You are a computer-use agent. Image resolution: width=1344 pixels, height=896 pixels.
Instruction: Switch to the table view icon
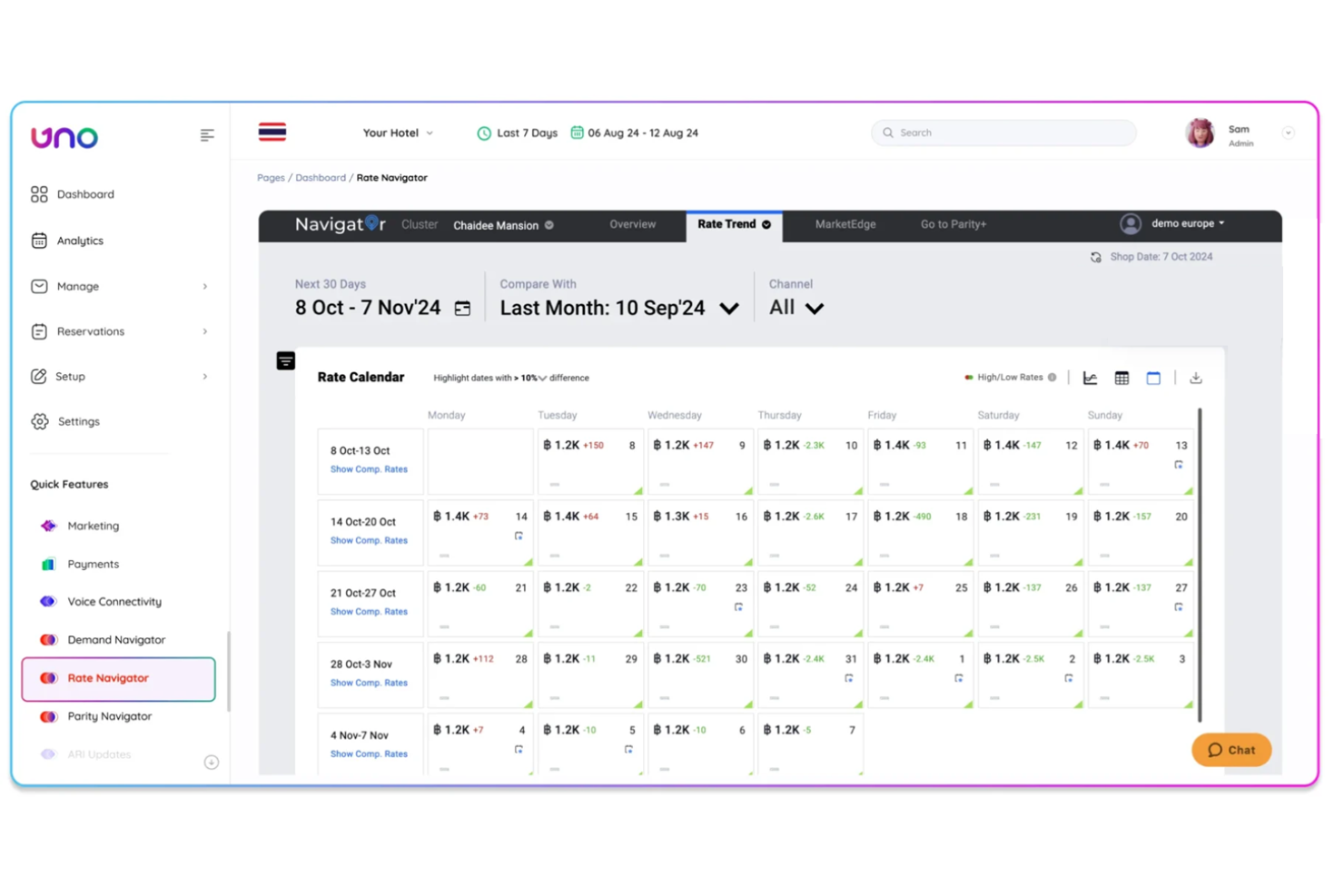tap(1122, 378)
